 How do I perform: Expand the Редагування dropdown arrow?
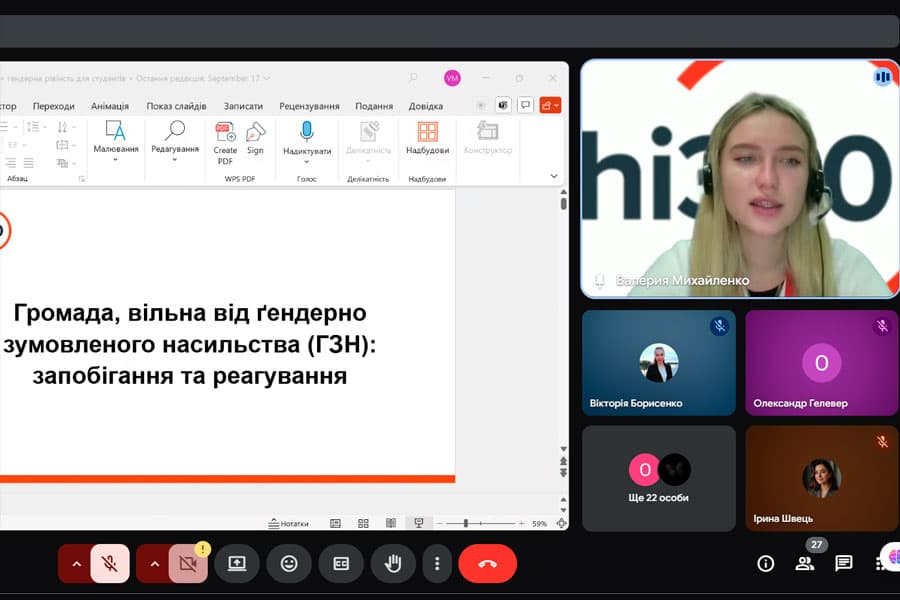174,160
